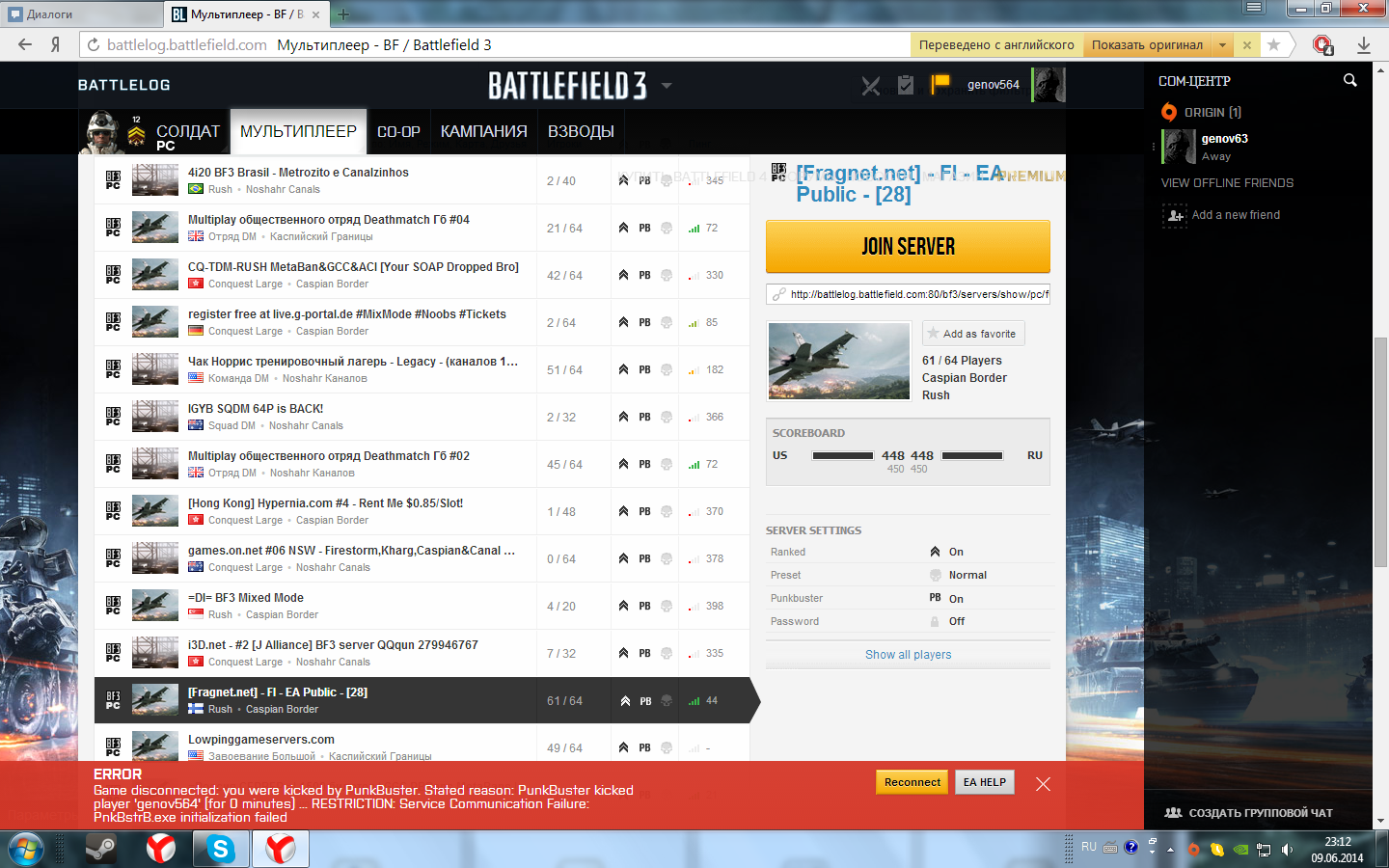This screenshot has width=1389, height=868.
Task: Click the browser download arrow icon
Action: 1364,44
